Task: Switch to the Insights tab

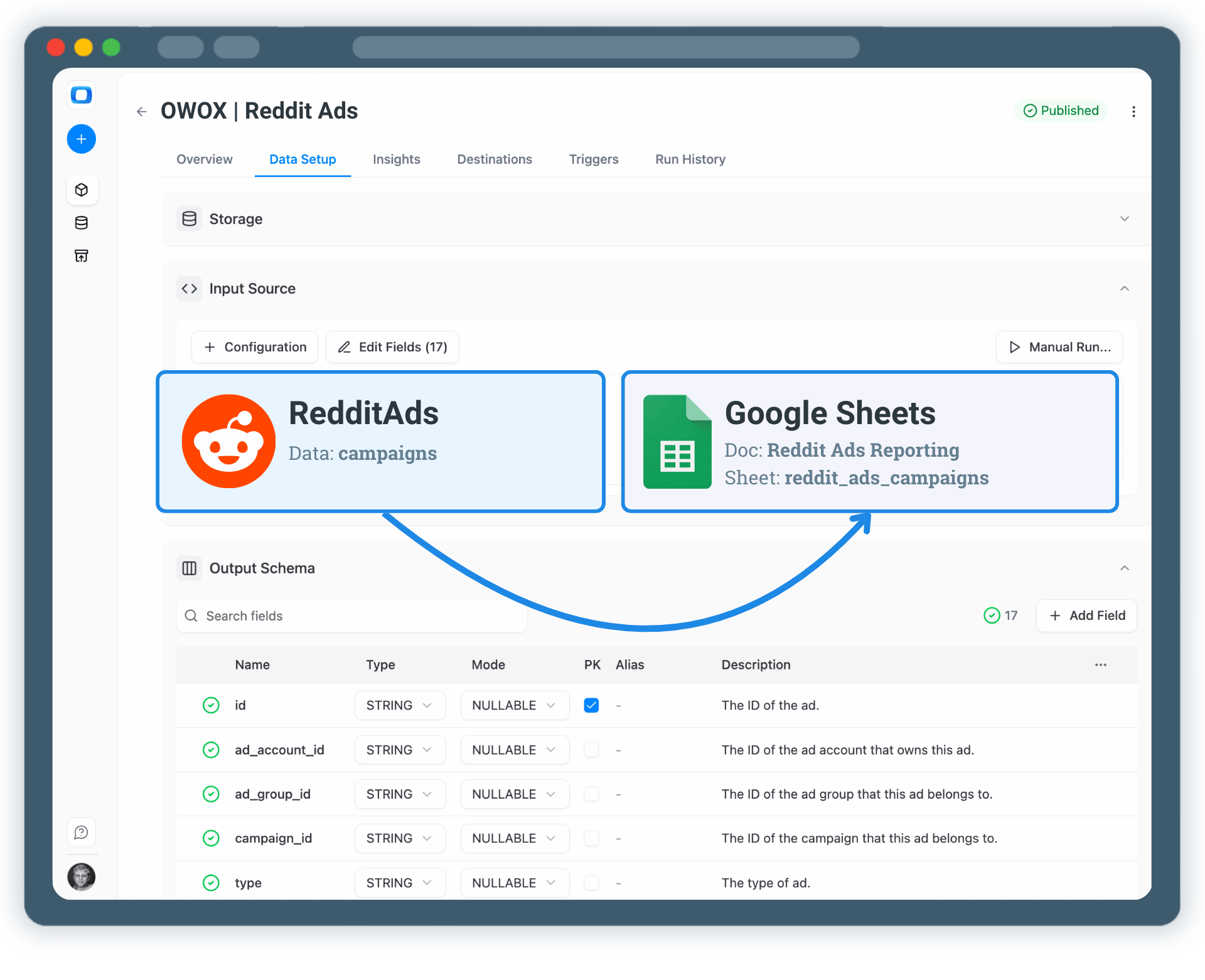Action: pos(396,159)
